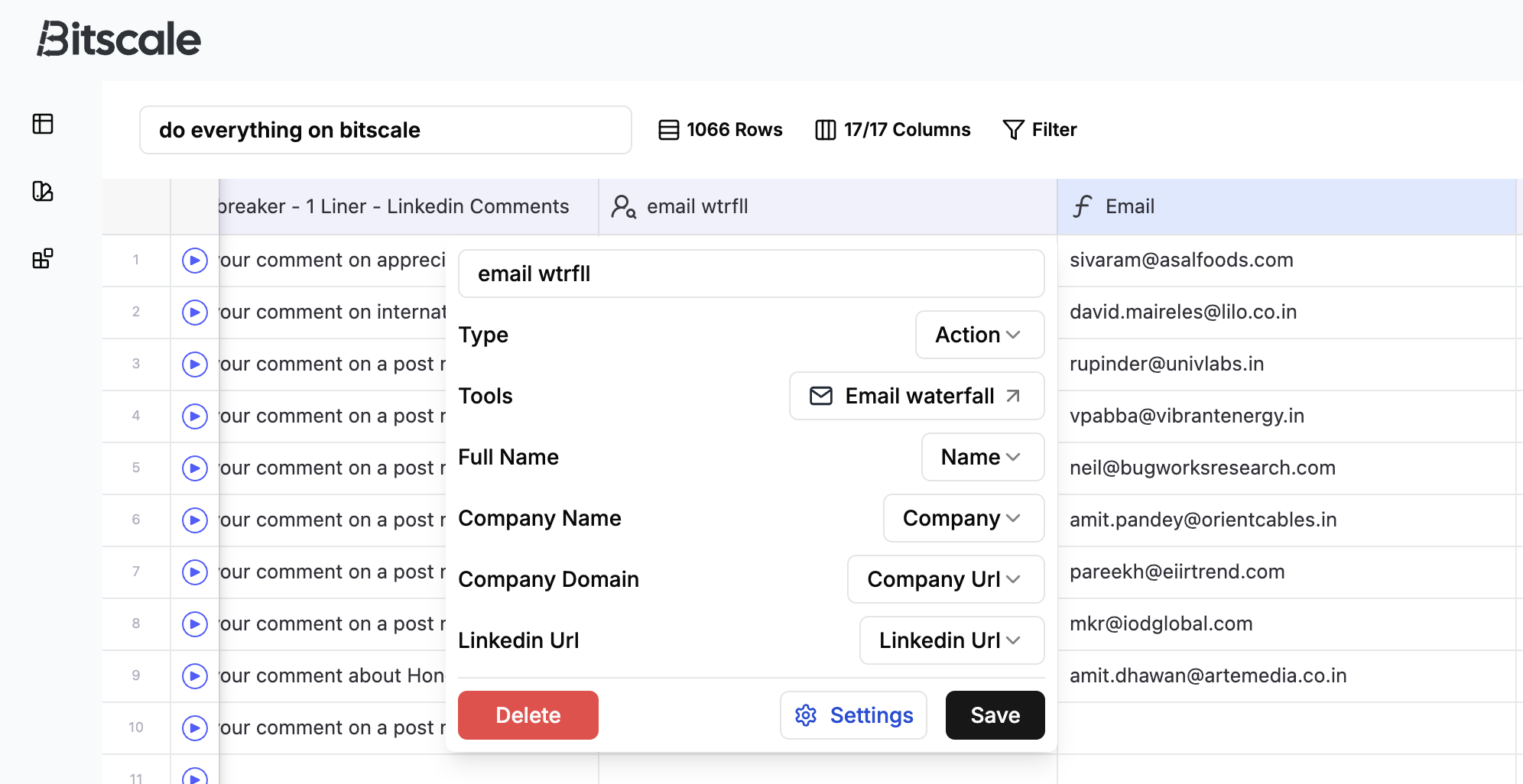Click the Delete button
The height and width of the screenshot is (784, 1523).
tap(528, 715)
